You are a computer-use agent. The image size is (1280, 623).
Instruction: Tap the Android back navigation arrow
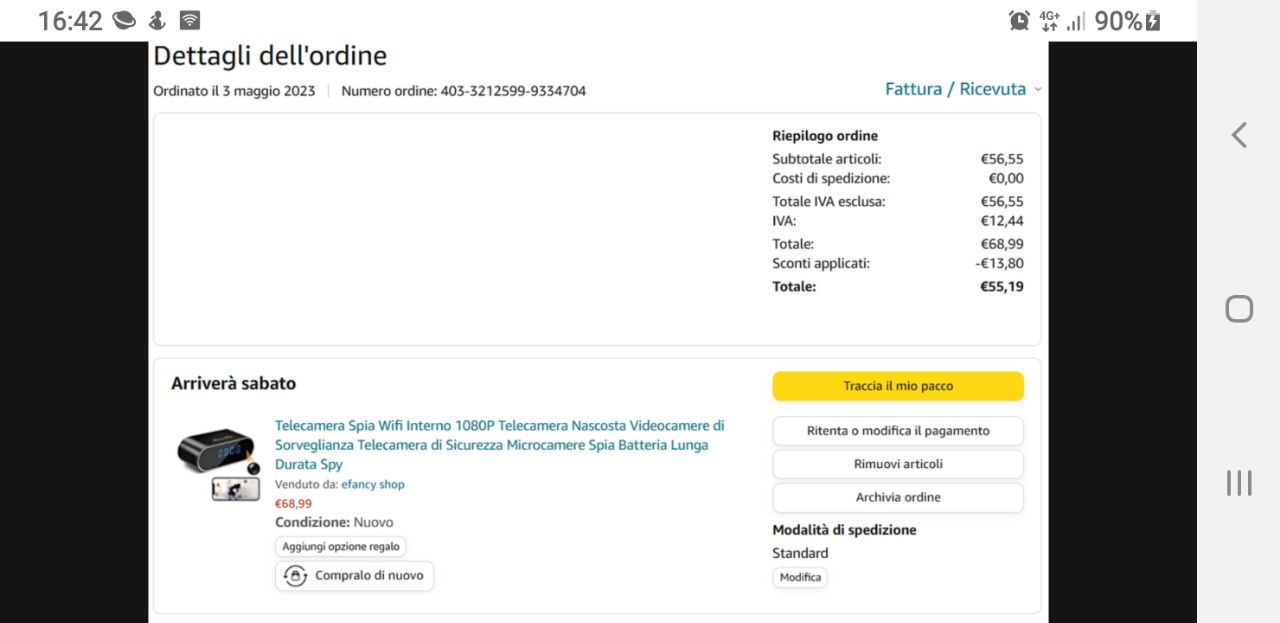tap(1239, 135)
